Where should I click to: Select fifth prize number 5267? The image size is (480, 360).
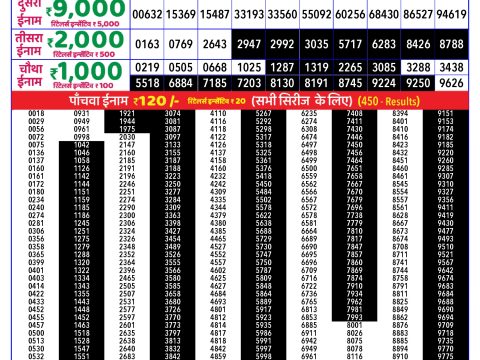tap(263, 114)
